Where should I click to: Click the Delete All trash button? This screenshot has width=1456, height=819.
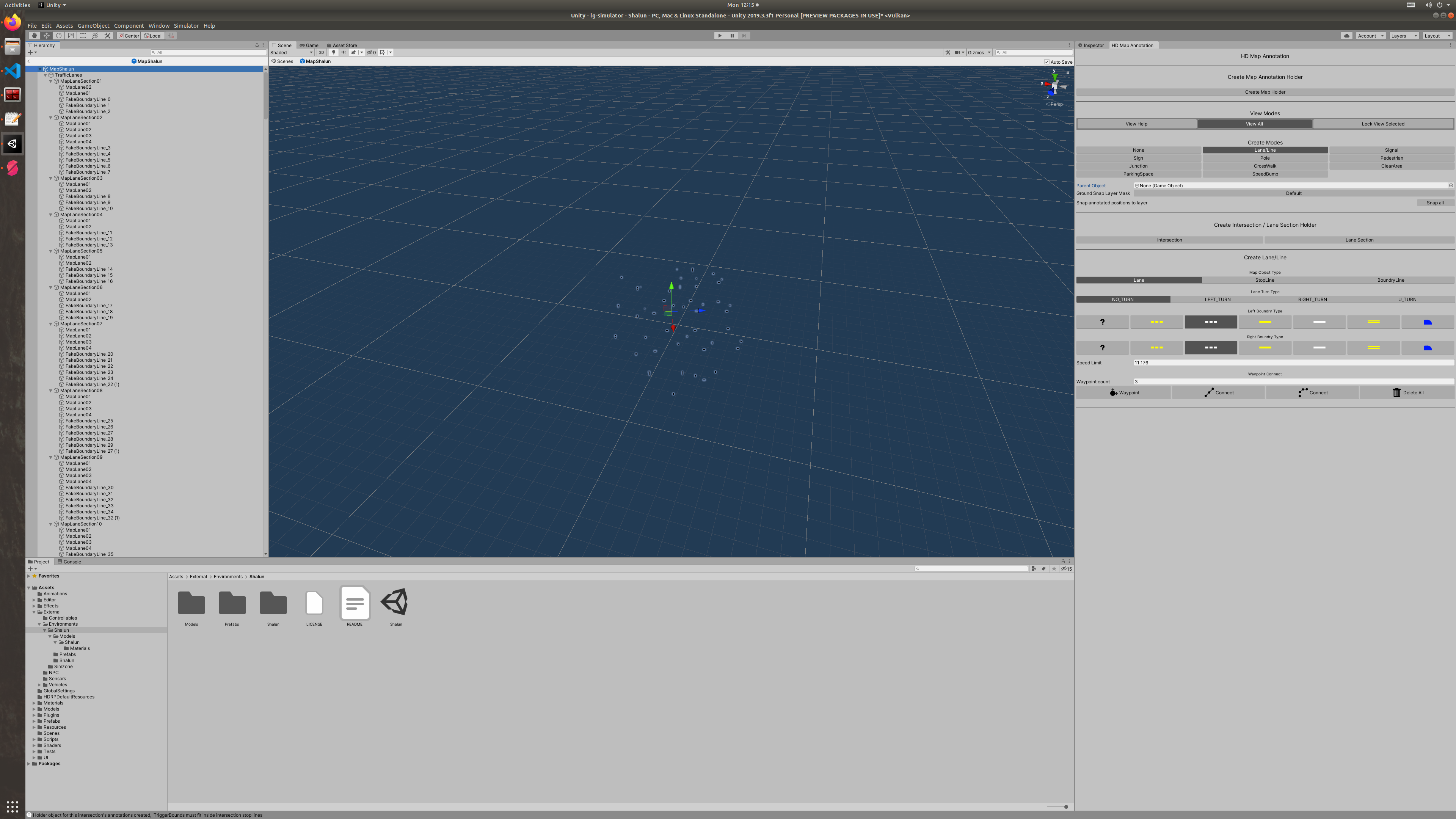(1407, 392)
